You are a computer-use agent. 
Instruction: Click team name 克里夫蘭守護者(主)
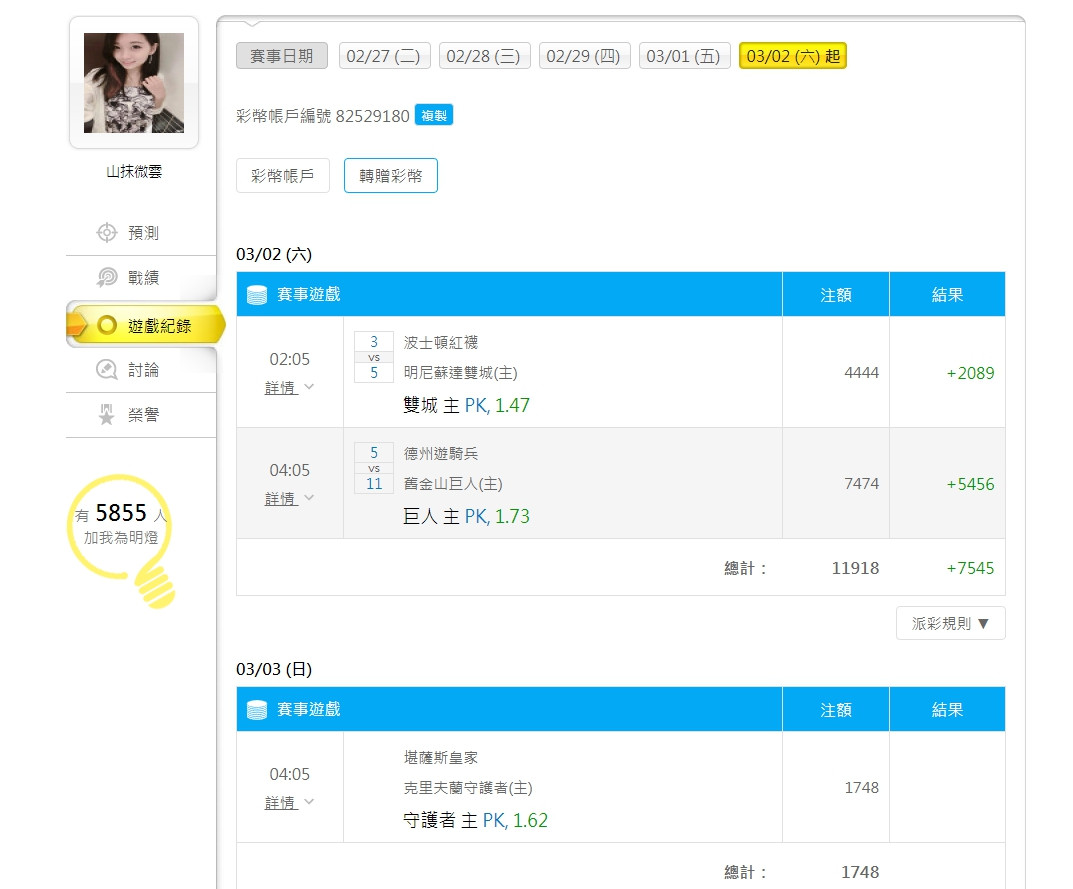pos(468,788)
